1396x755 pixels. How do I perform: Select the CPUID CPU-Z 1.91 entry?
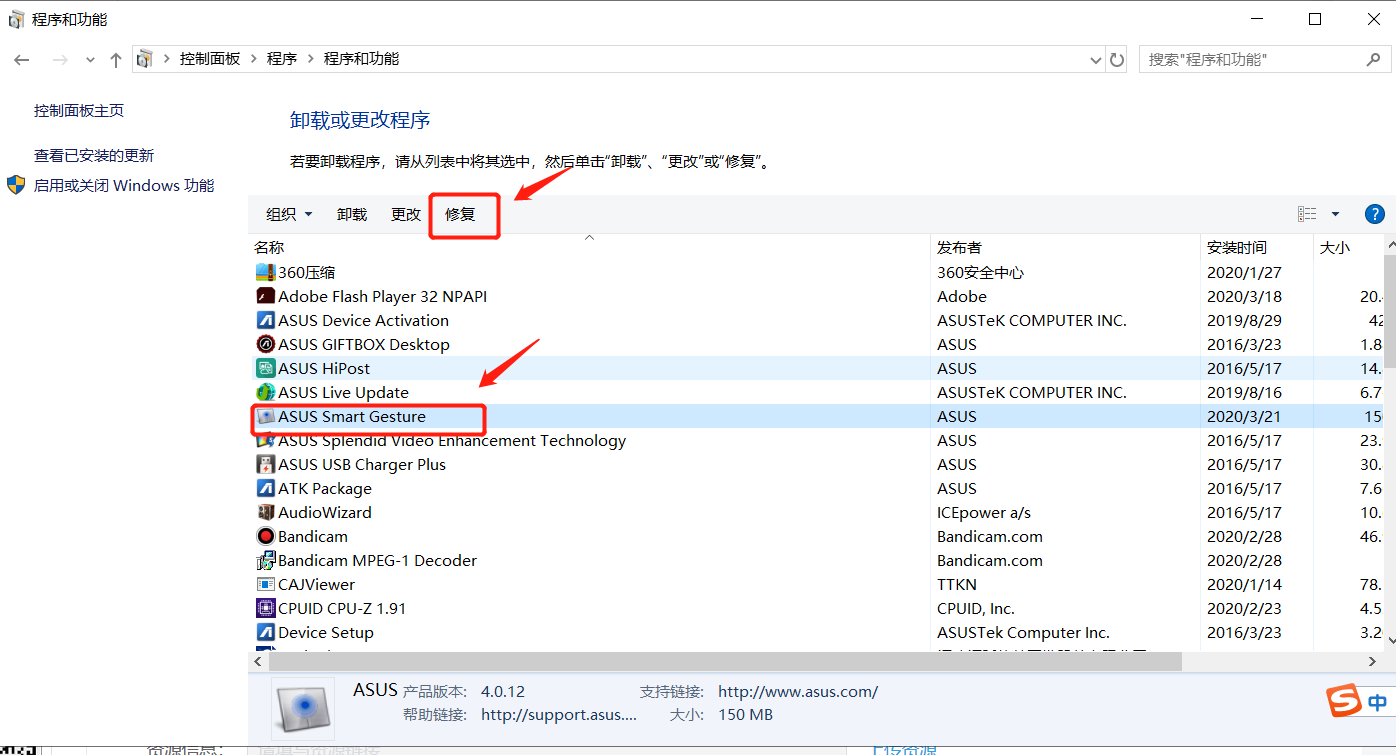[x=342, y=608]
